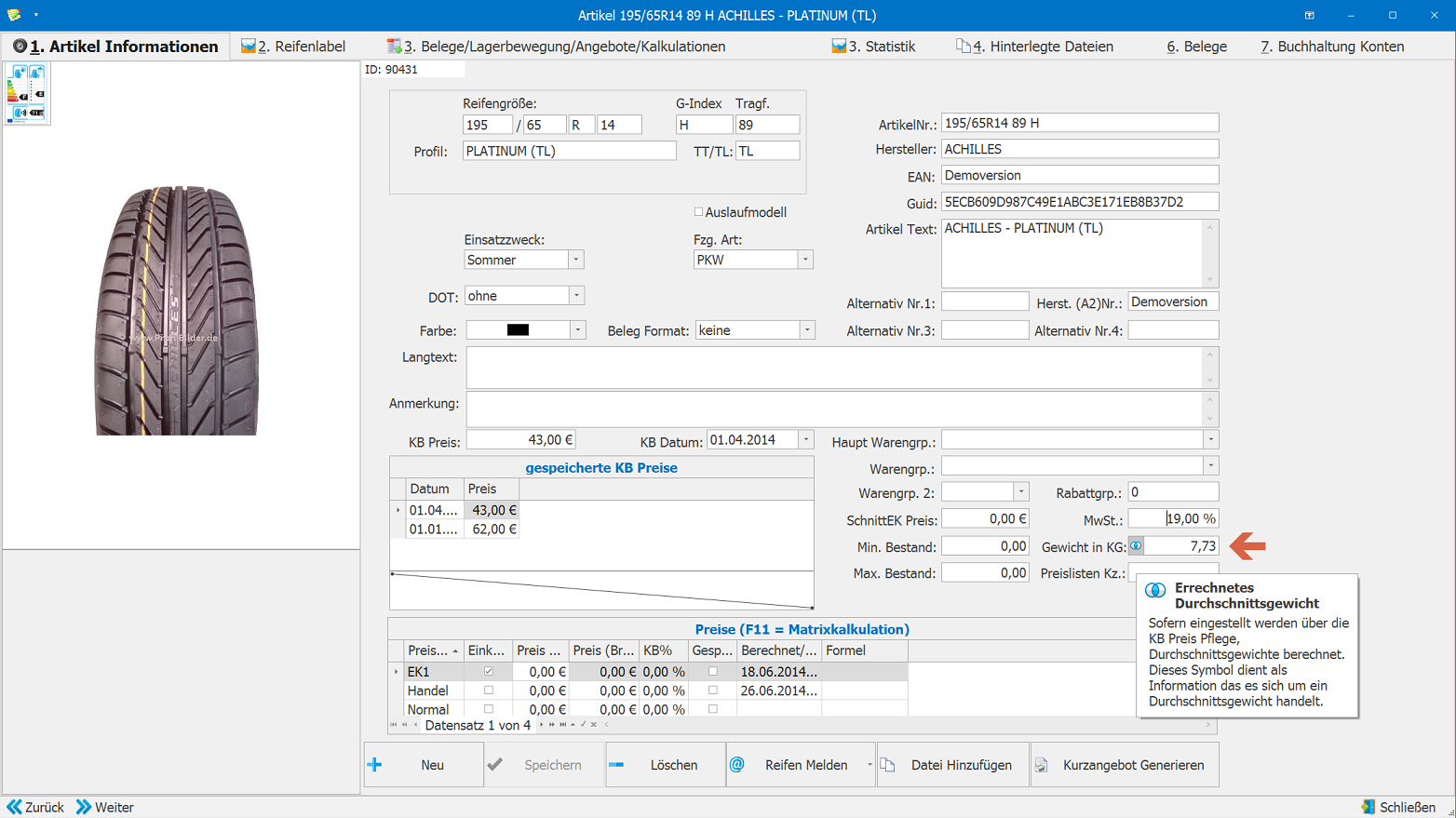Go to previous page in record navigator

pyautogui.click(x=404, y=725)
